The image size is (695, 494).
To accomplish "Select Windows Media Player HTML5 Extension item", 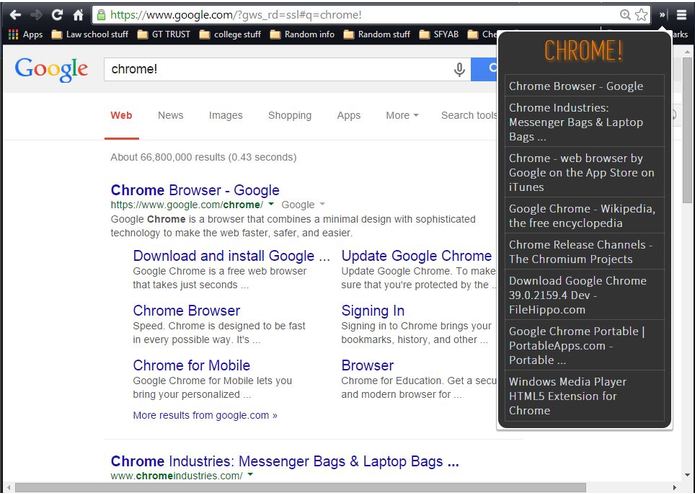I will point(584,396).
